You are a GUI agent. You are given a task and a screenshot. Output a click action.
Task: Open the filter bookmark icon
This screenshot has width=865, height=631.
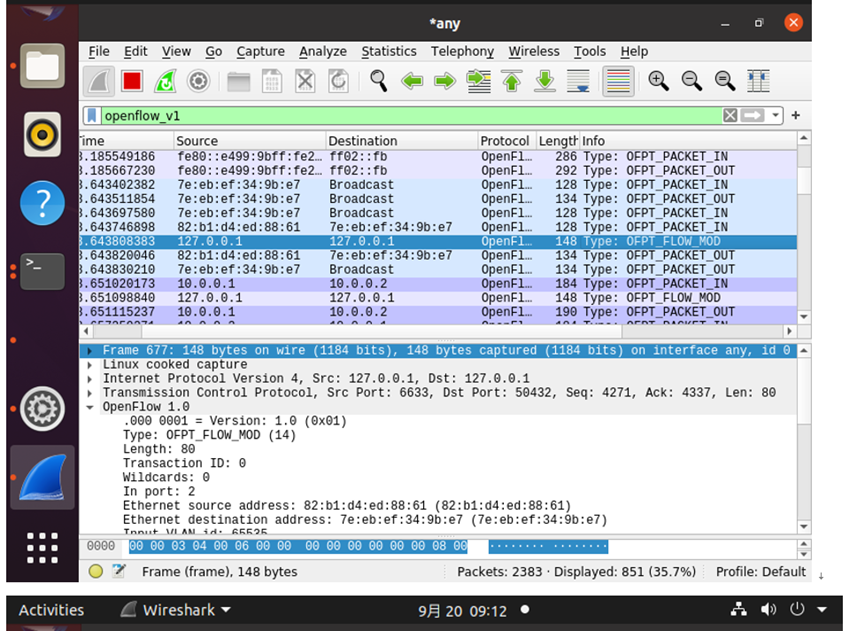[92, 115]
